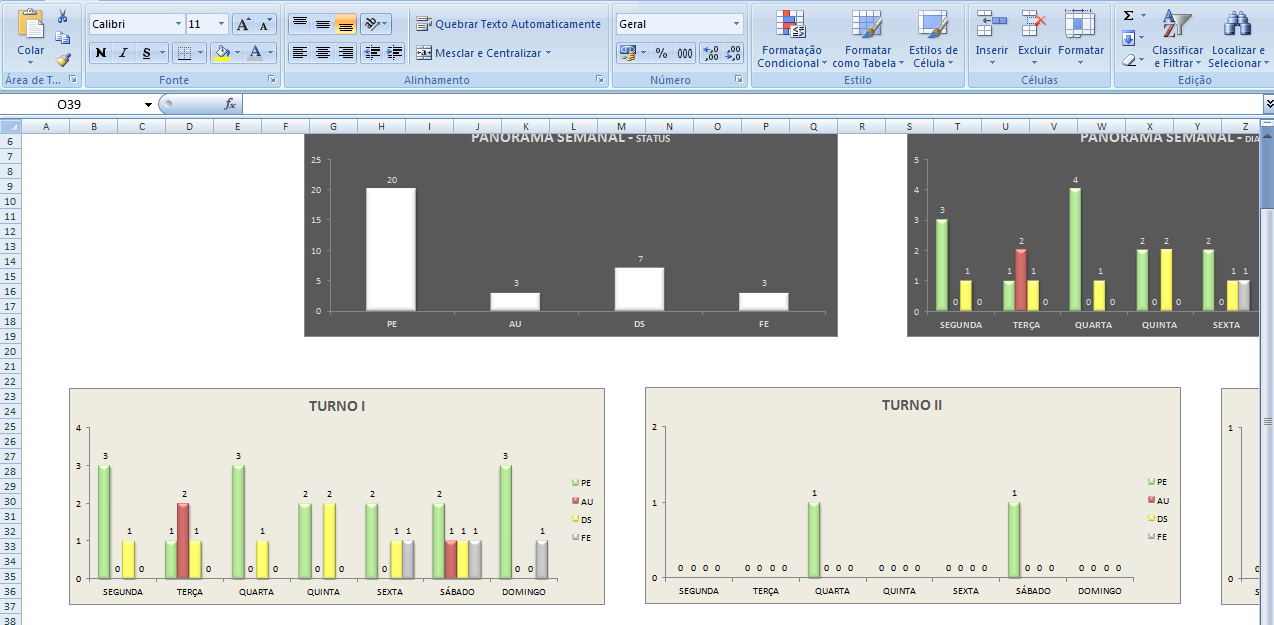The width and height of the screenshot is (1274, 625).
Task: Click Quebrar Texto Automaticamente
Action: (509, 24)
